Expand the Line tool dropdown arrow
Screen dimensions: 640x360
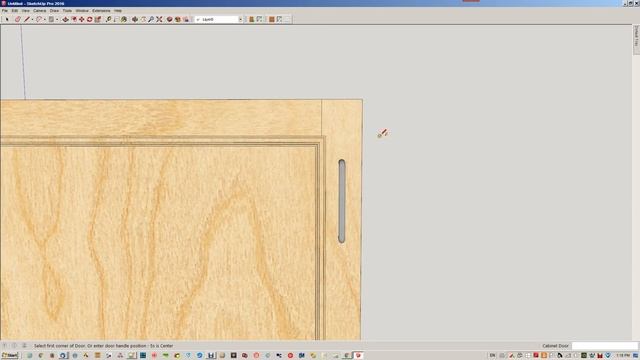tap(32, 19)
